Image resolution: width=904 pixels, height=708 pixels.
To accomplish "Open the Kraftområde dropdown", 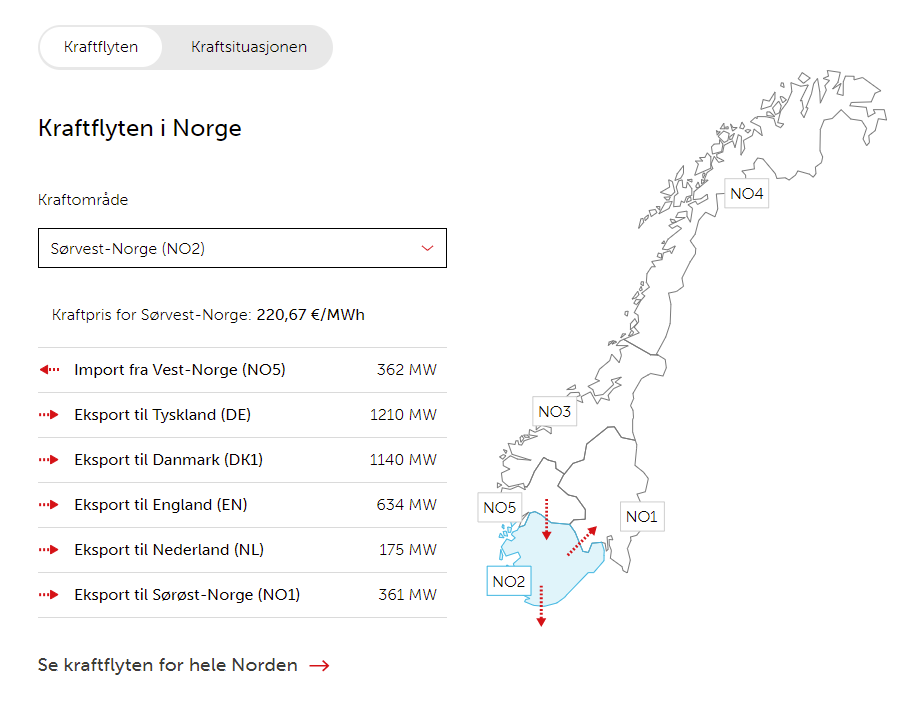I will point(242,248).
